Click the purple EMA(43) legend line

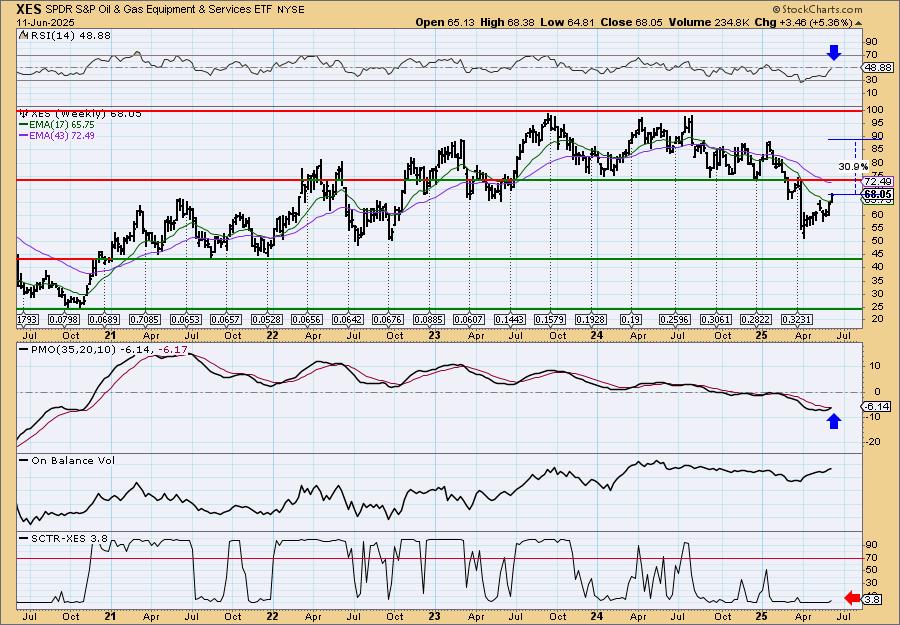25,136
